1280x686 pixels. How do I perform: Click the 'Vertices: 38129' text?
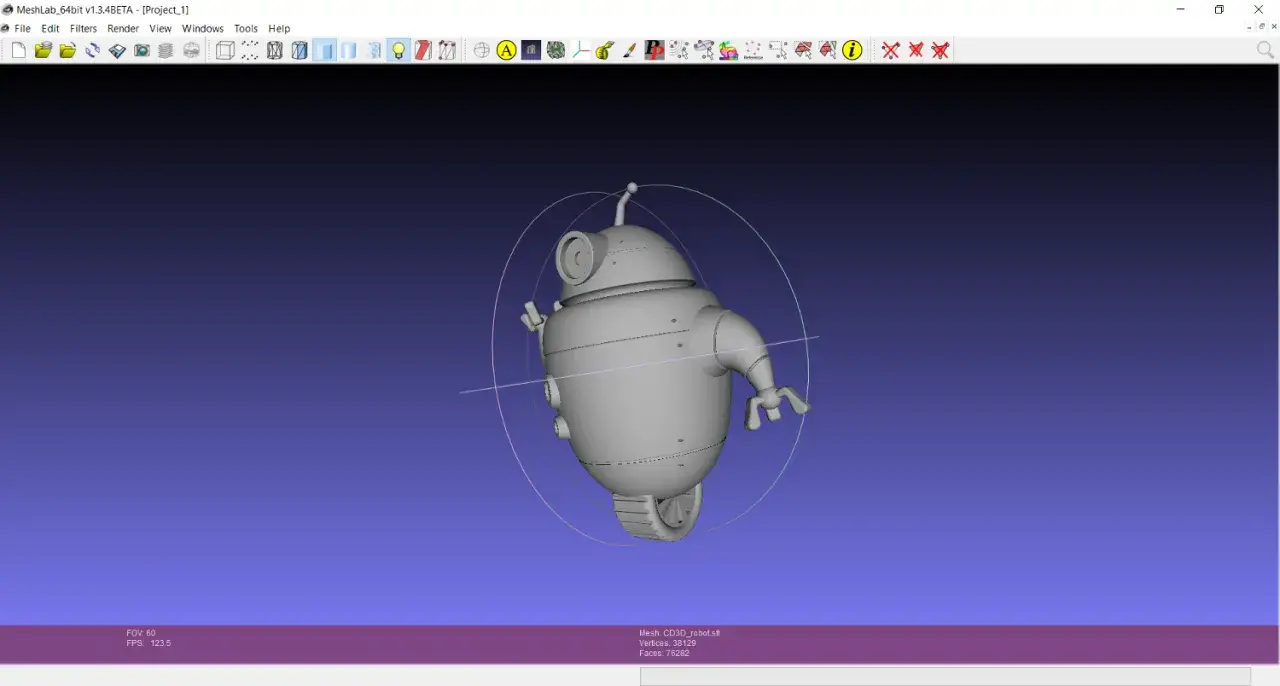click(x=668, y=643)
